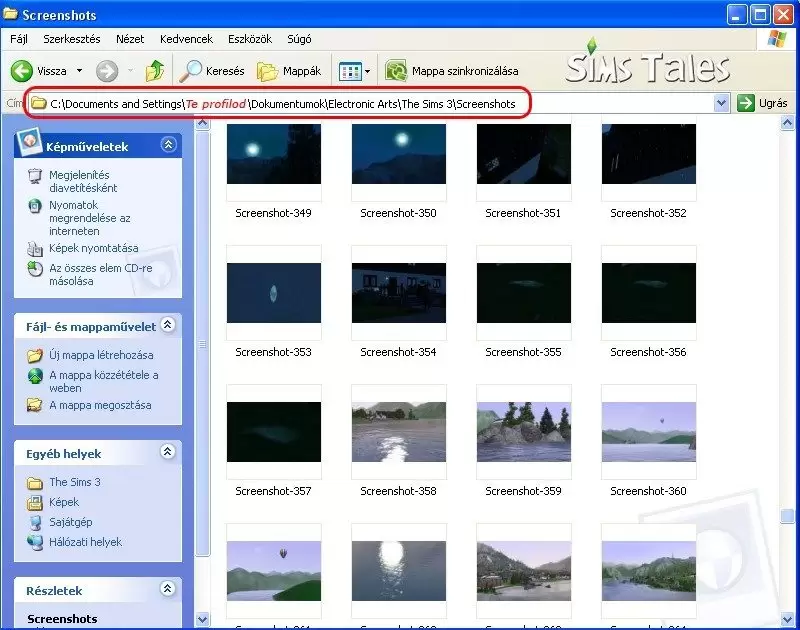Click the address bar path field
The height and width of the screenshot is (630, 800).
[x=372, y=104]
